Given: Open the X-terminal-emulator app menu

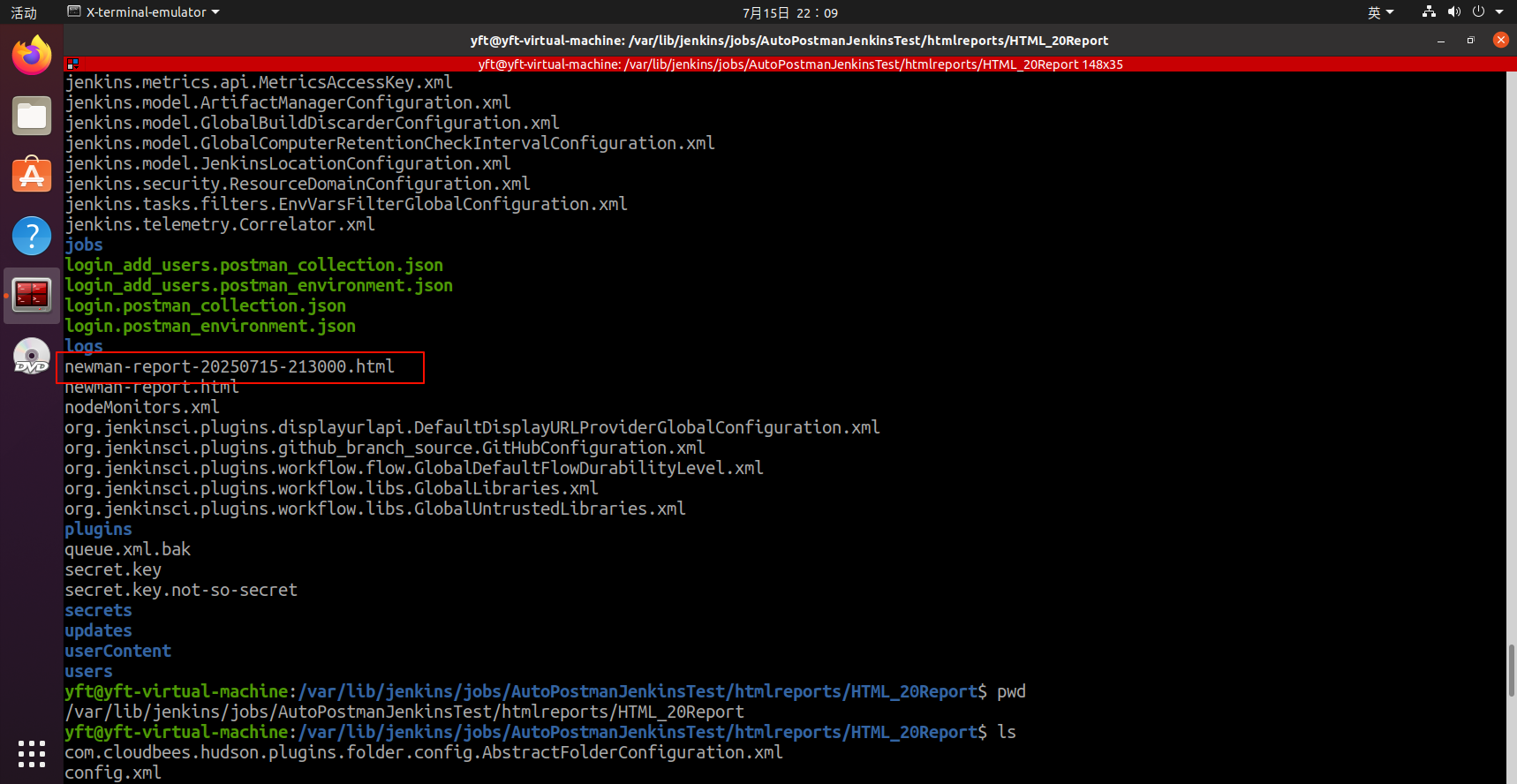Looking at the screenshot, I should pos(144,12).
